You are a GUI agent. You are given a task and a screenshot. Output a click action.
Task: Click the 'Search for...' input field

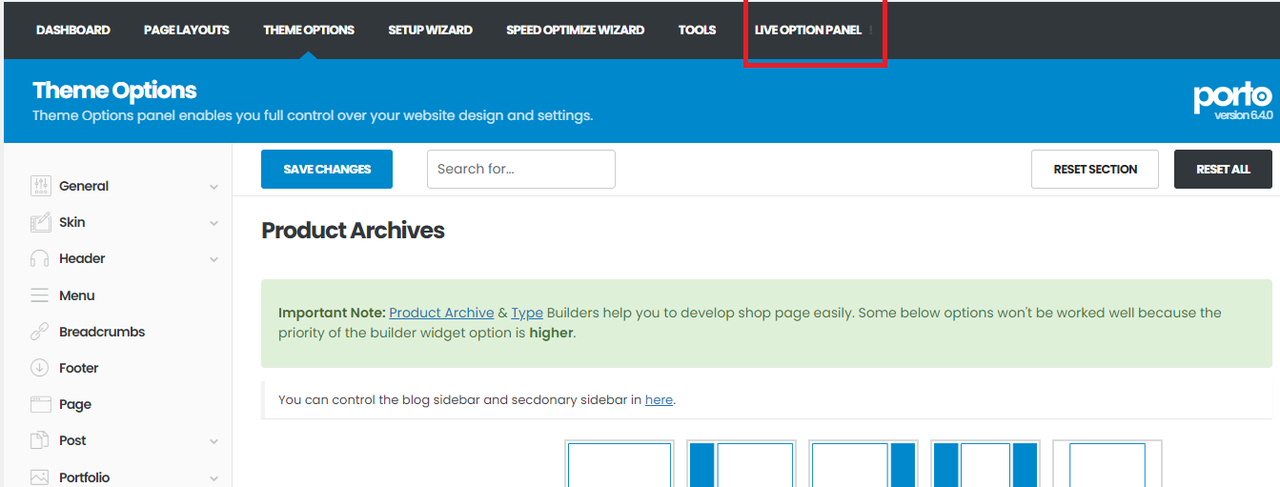[x=521, y=169]
